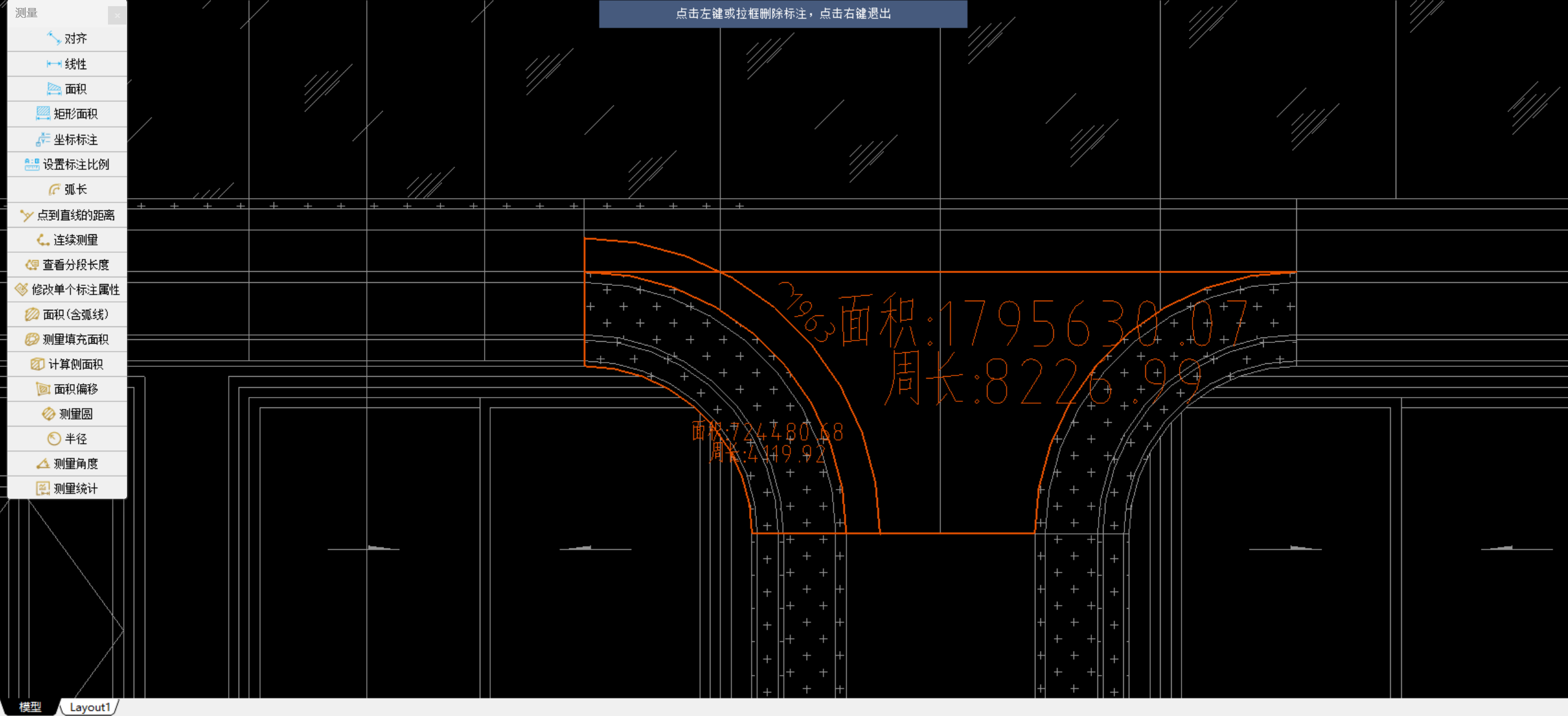Select the 对齐 alignment measurement tool
This screenshot has width=1568, height=716.
point(67,39)
